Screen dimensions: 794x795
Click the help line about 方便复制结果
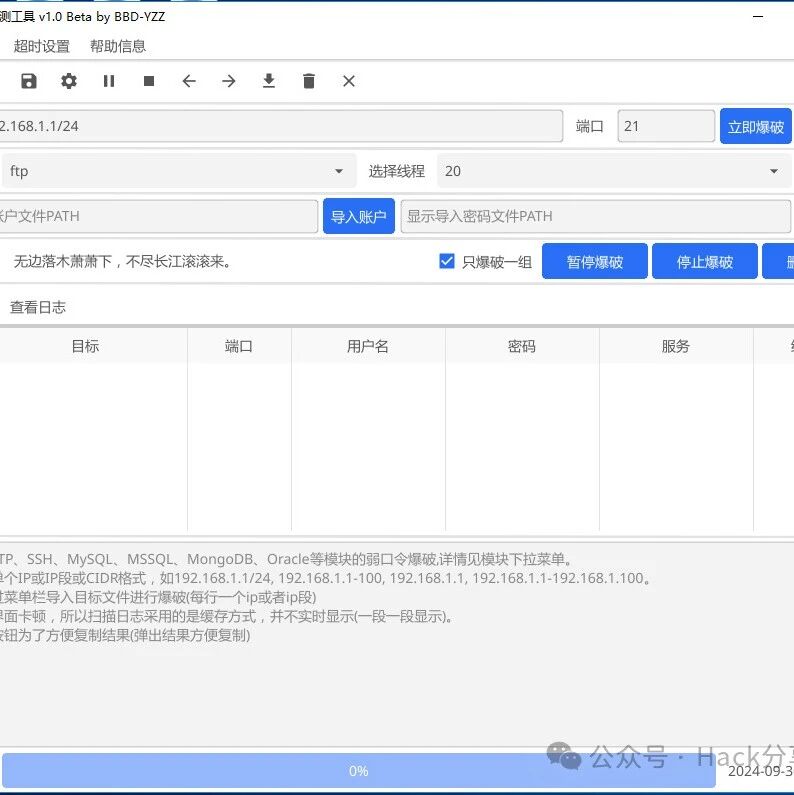pos(125,635)
